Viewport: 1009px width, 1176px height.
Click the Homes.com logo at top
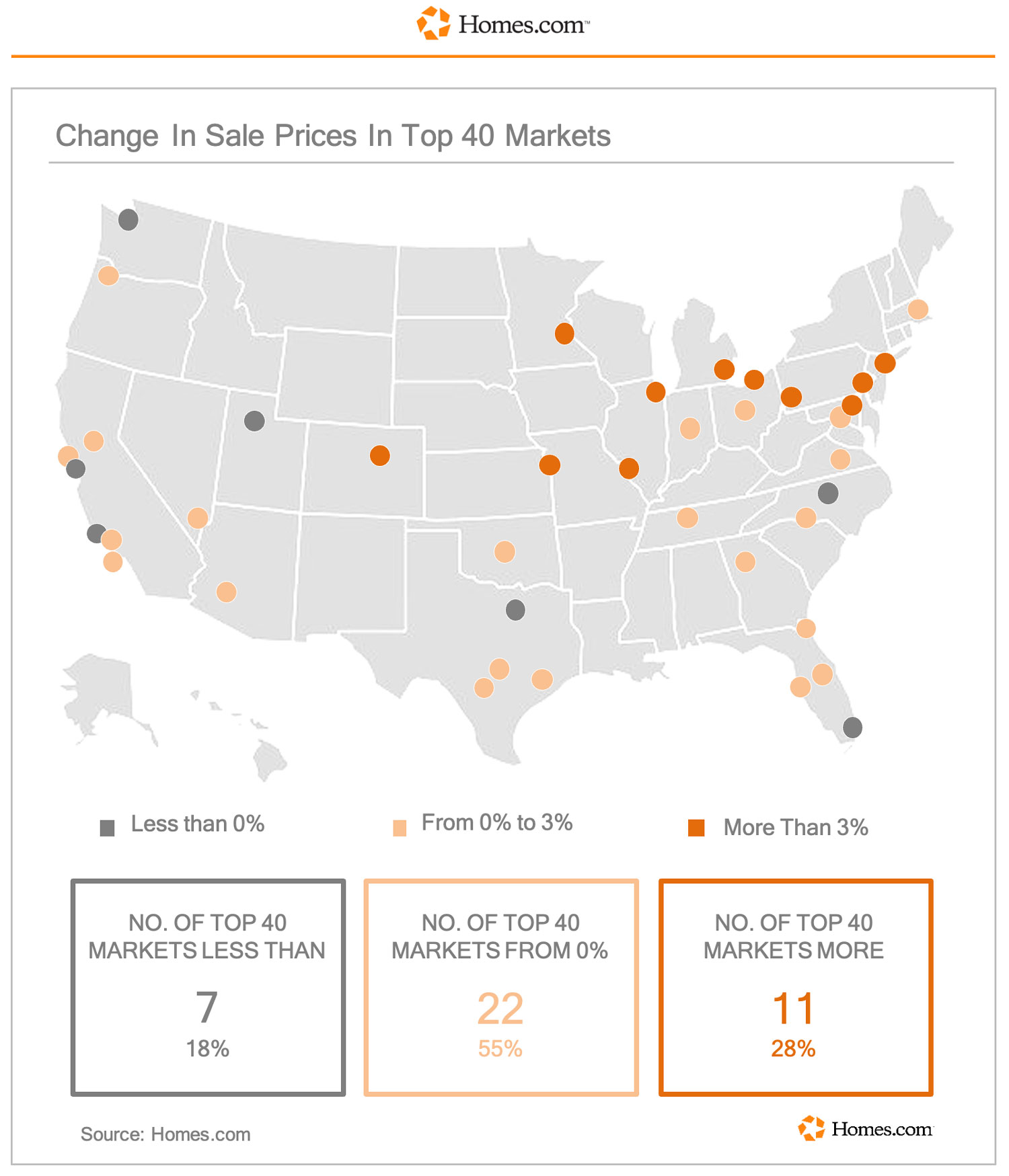click(503, 24)
